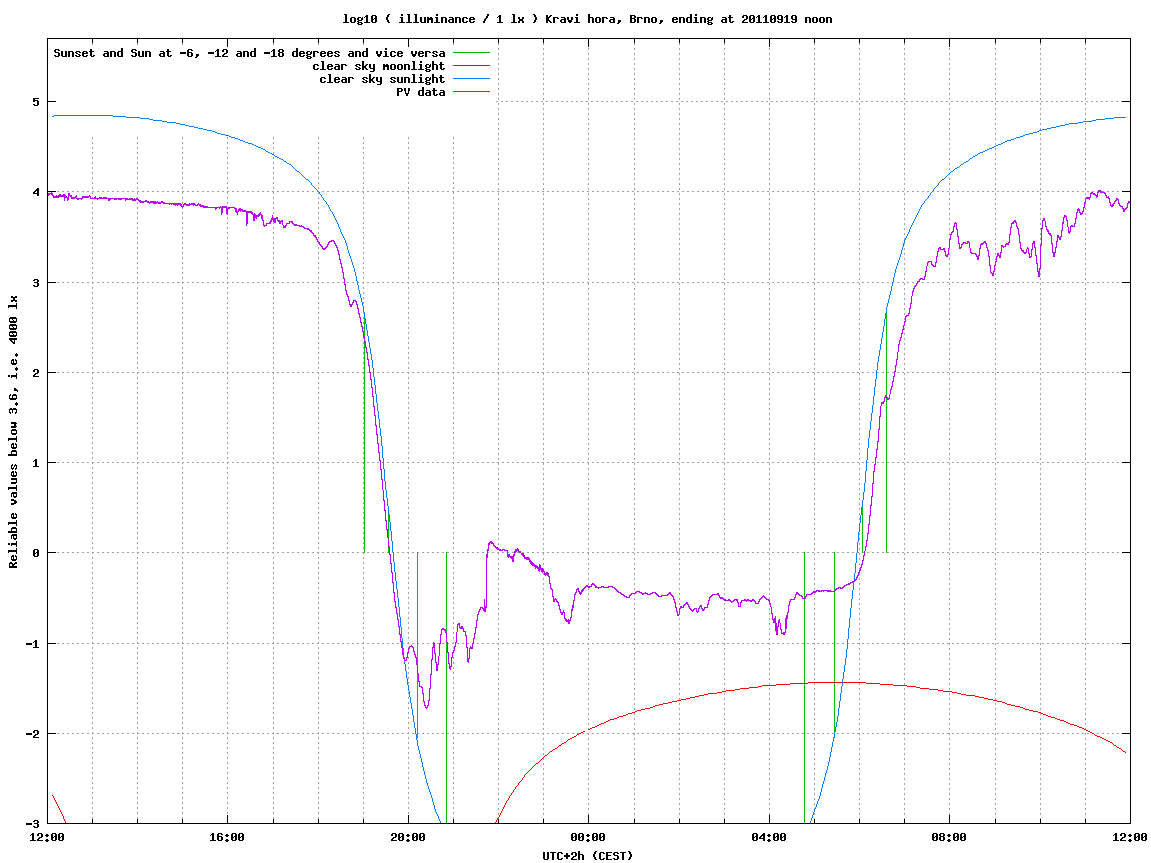Select the 'PV data' legend label
The image size is (1151, 863).
pyautogui.click(x=421, y=92)
